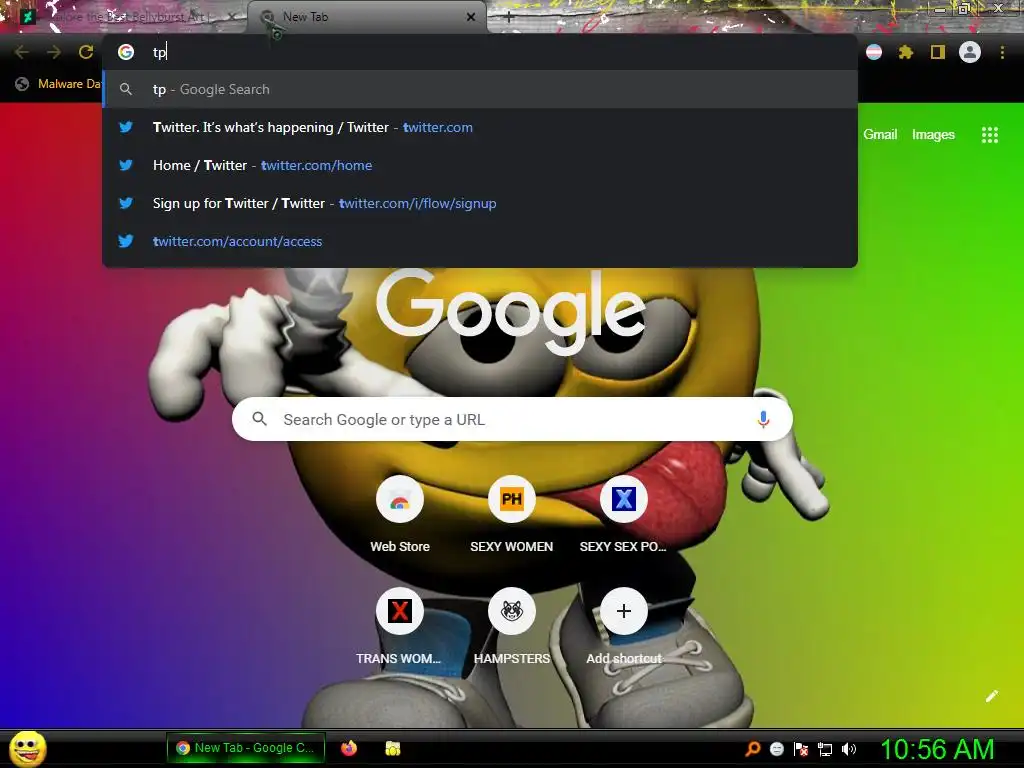
Task: Click the browser back arrow
Action: coord(22,52)
